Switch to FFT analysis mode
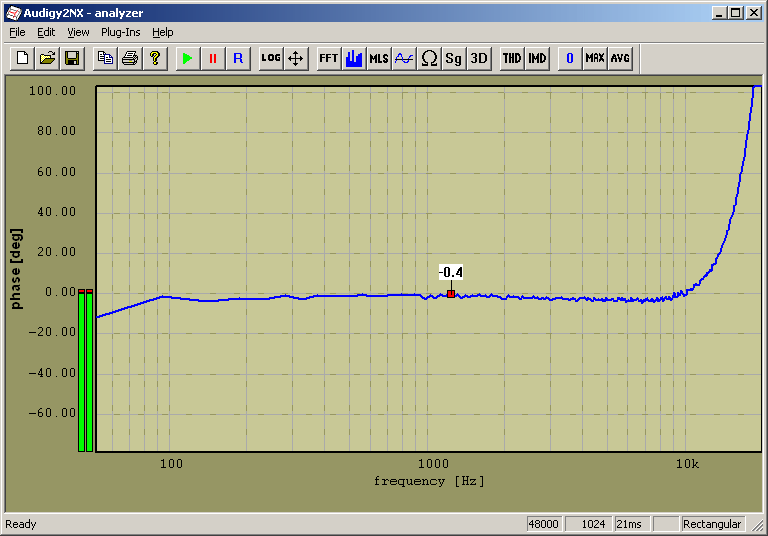Screen dimensions: 768x536 pos(328,58)
